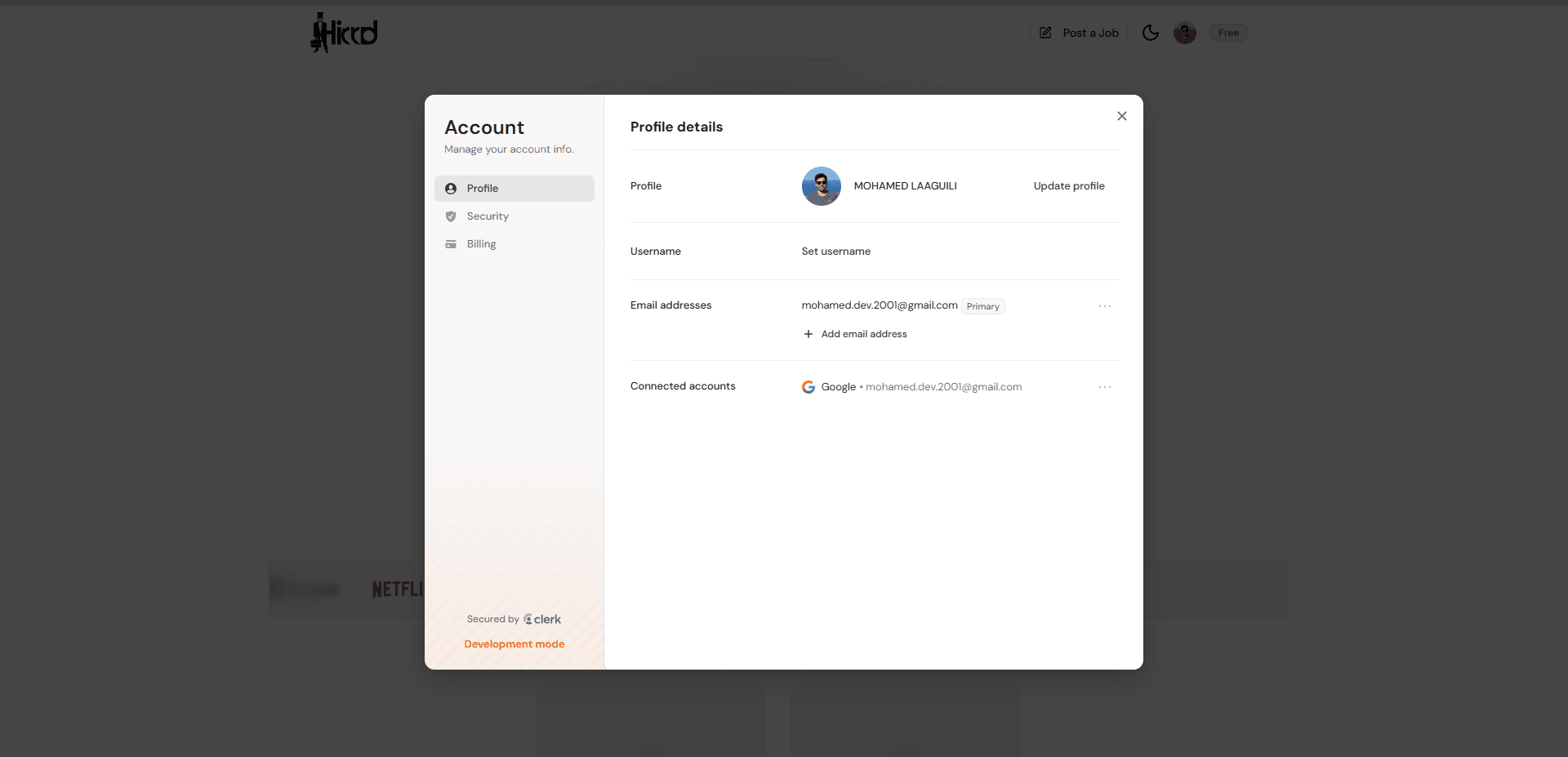The height and width of the screenshot is (757, 1568).
Task: Open the Profile tab in sidebar
Action: (514, 189)
